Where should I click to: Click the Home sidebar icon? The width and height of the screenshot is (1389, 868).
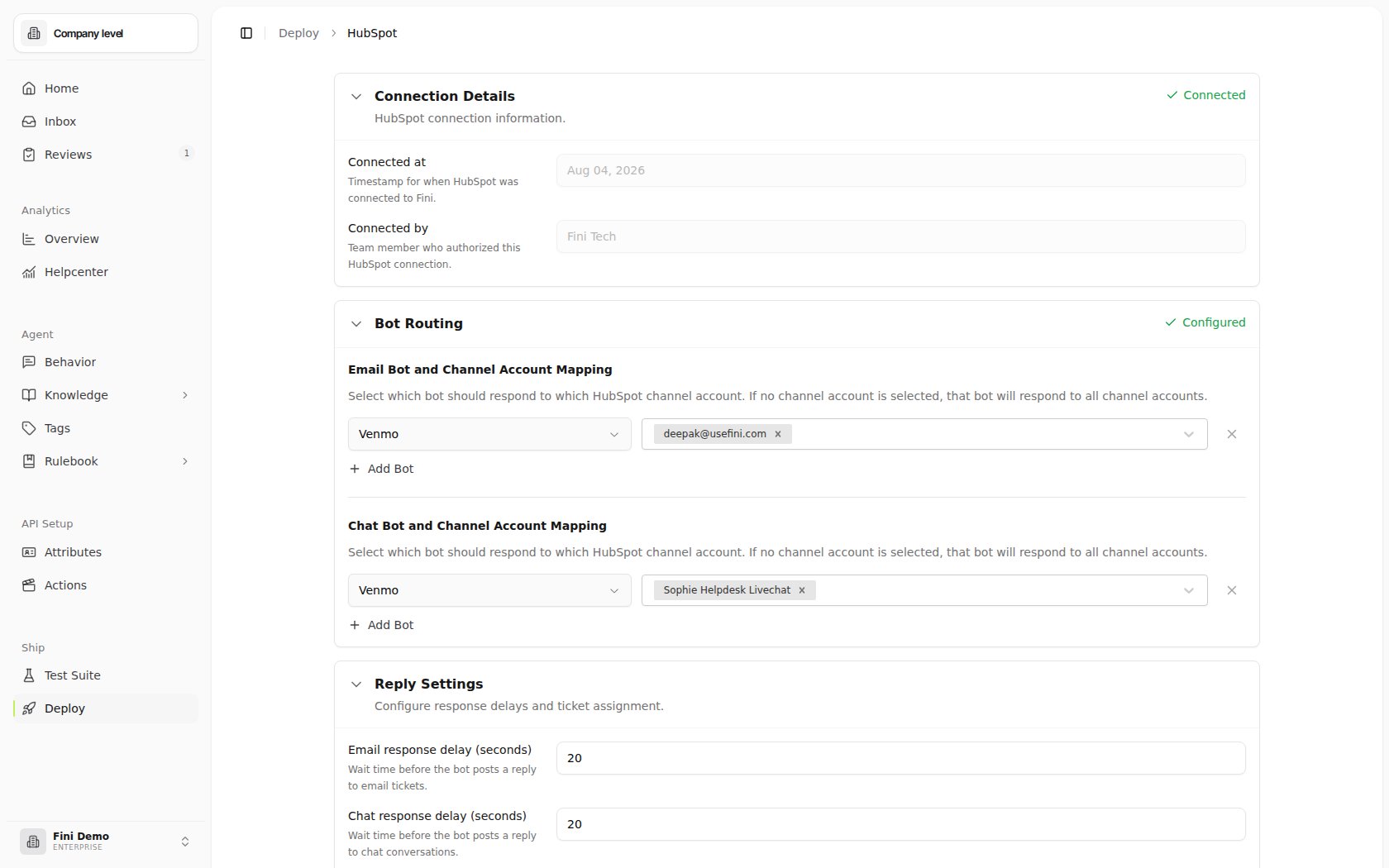click(29, 88)
